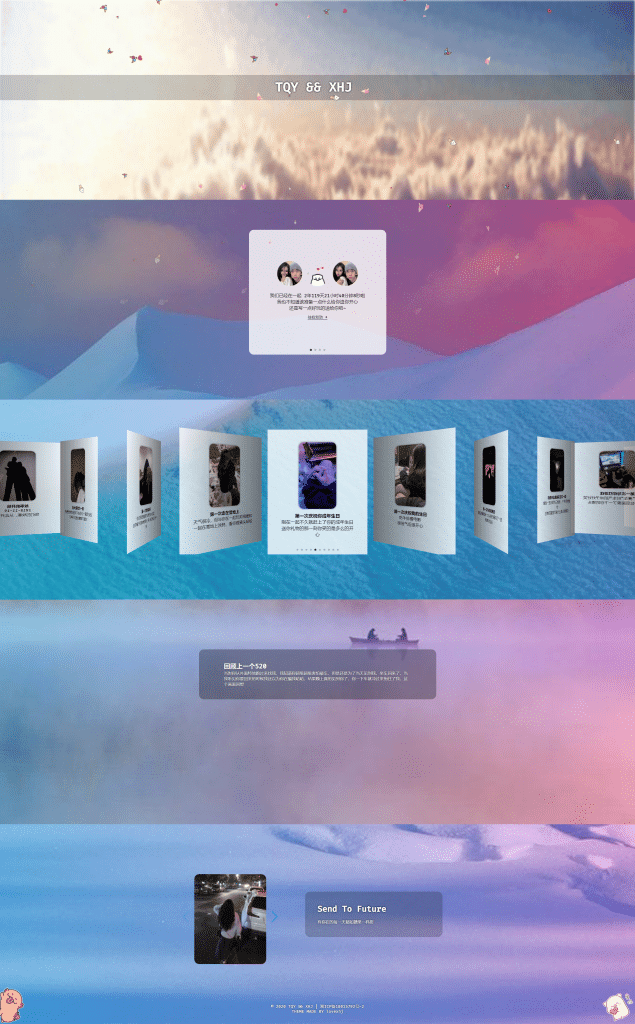Click the blue arrow beside street photo
This screenshot has height=1024, width=635.
(275, 915)
